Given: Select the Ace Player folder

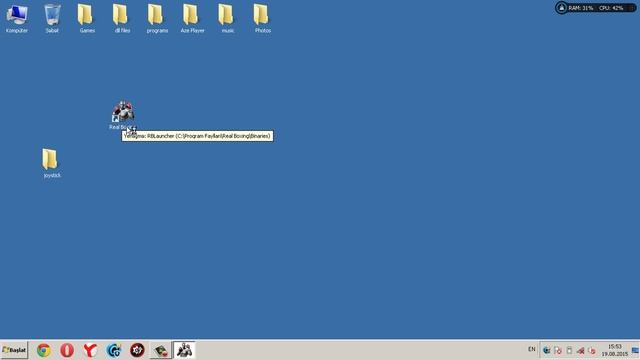Looking at the screenshot, I should point(192,18).
